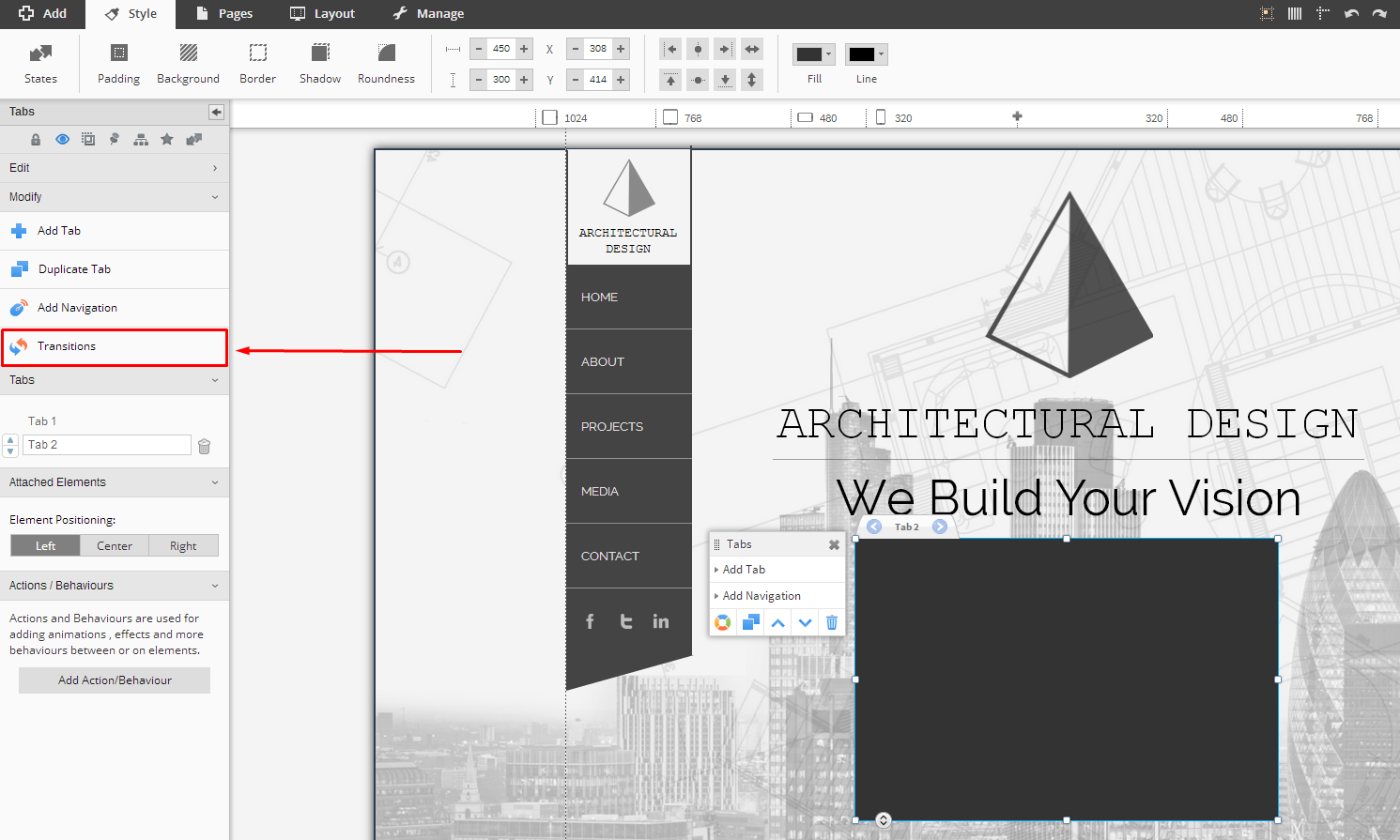
Task: Delete Tab 2 with trash icon
Action: pos(205,446)
